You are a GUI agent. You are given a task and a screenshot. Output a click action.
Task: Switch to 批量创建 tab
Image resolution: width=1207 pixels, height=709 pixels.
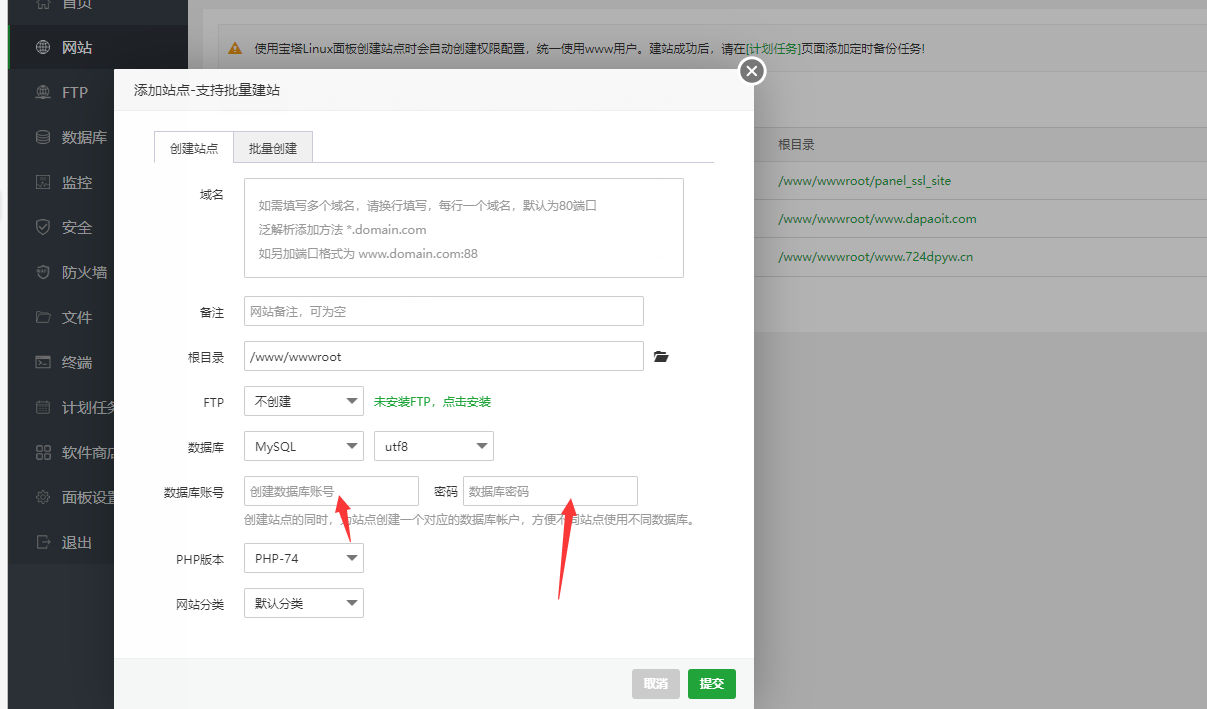pos(273,147)
